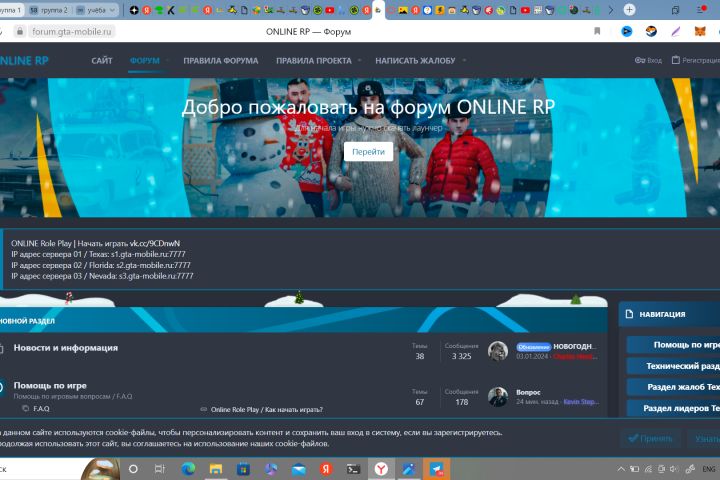Switch to the black compass favicon tab
Image resolution: width=720 pixels, height=480 pixels.
(134, 10)
